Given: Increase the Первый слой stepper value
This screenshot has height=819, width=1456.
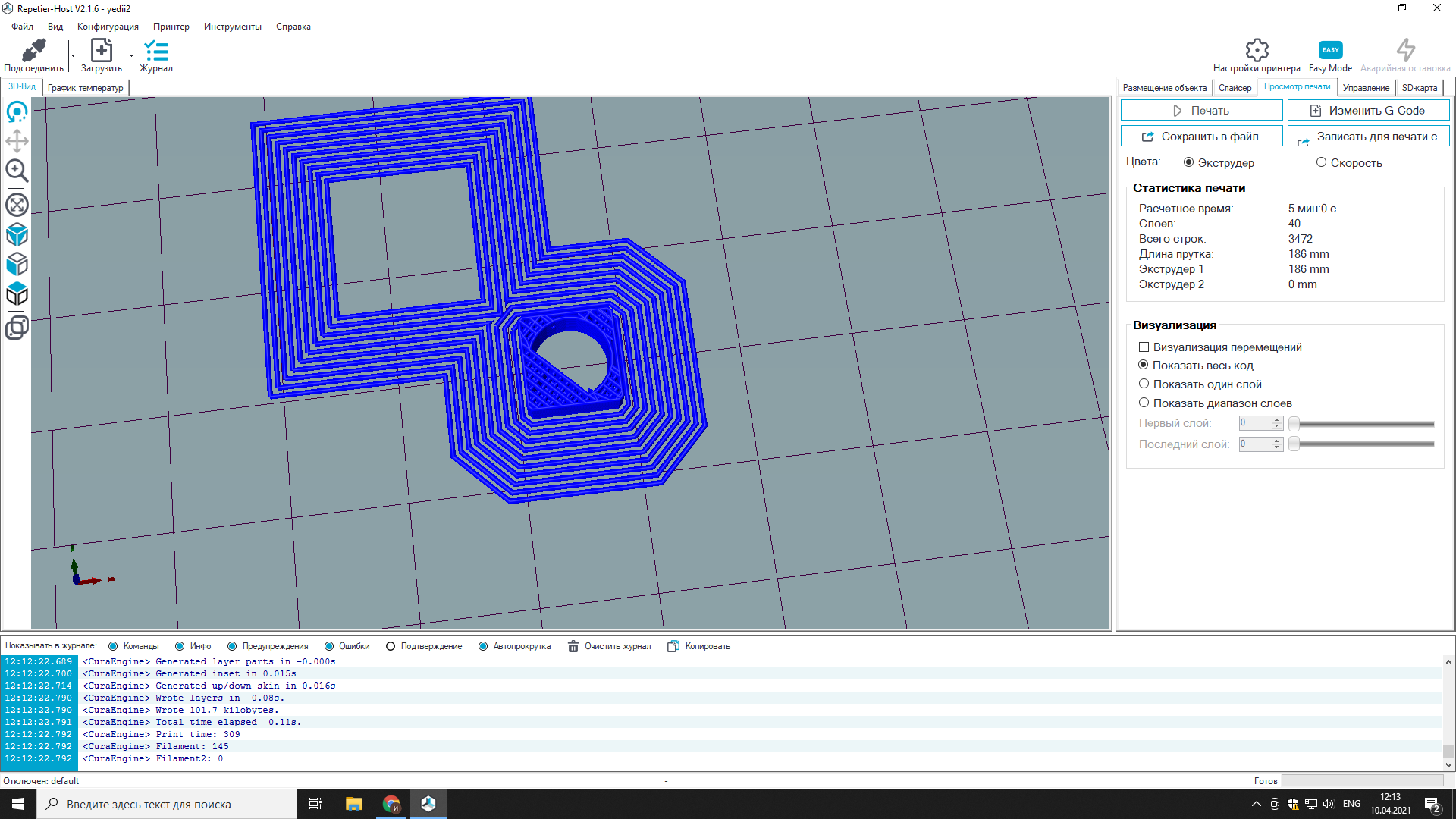Looking at the screenshot, I should click(x=1277, y=420).
